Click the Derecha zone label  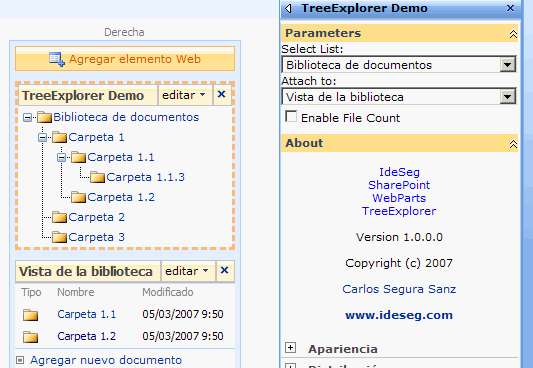pos(124,32)
